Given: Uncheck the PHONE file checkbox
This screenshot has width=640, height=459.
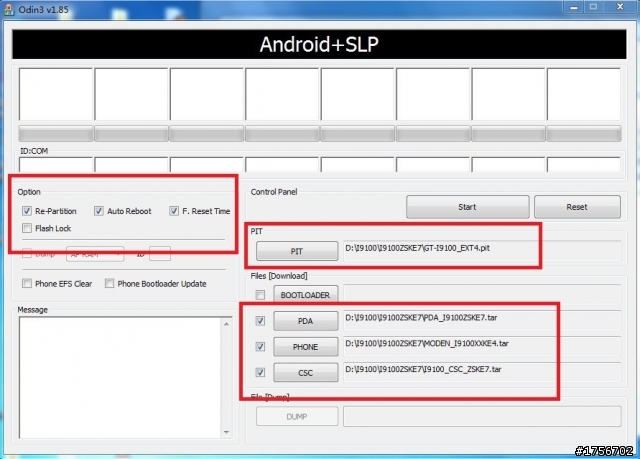Looking at the screenshot, I should tap(260, 347).
